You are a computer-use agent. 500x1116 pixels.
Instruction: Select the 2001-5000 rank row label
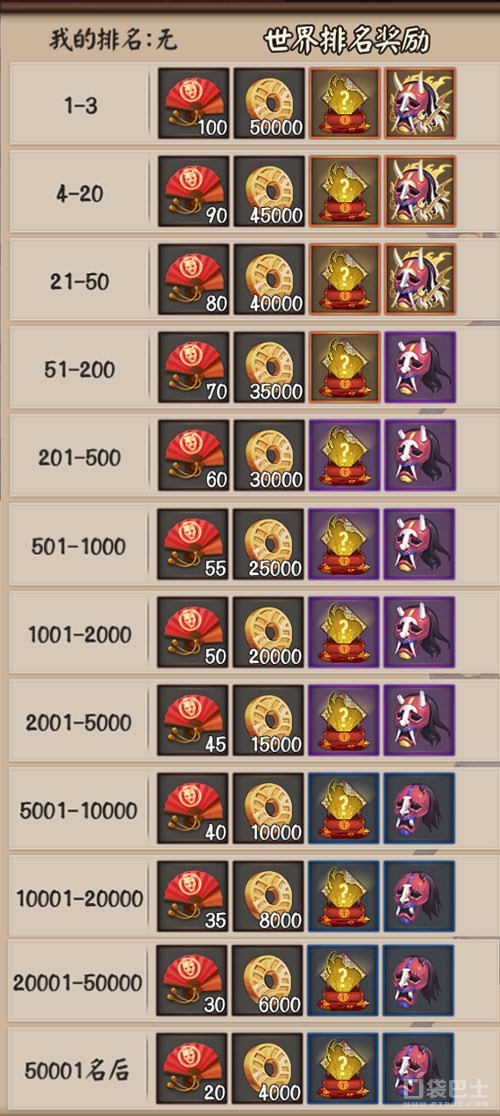pyautogui.click(x=80, y=722)
